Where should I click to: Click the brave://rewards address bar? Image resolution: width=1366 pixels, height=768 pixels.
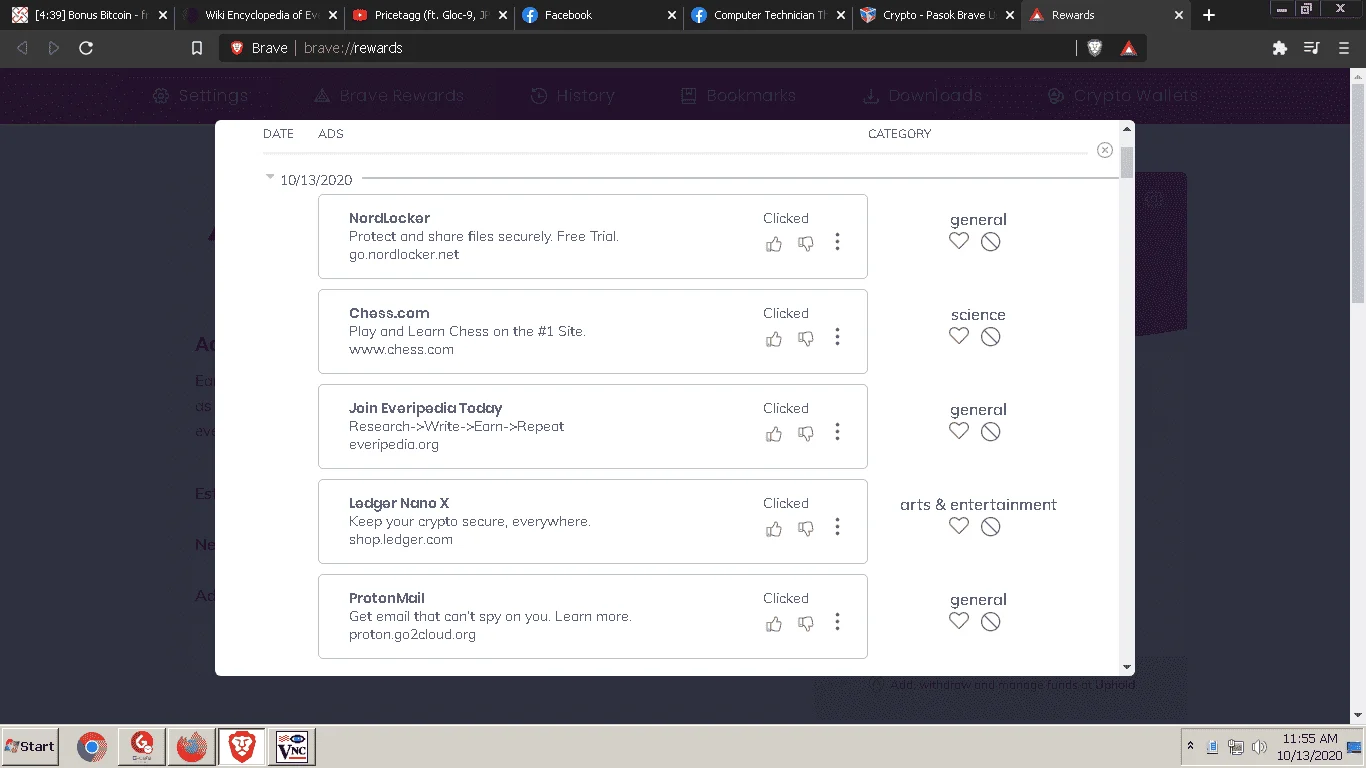648,48
